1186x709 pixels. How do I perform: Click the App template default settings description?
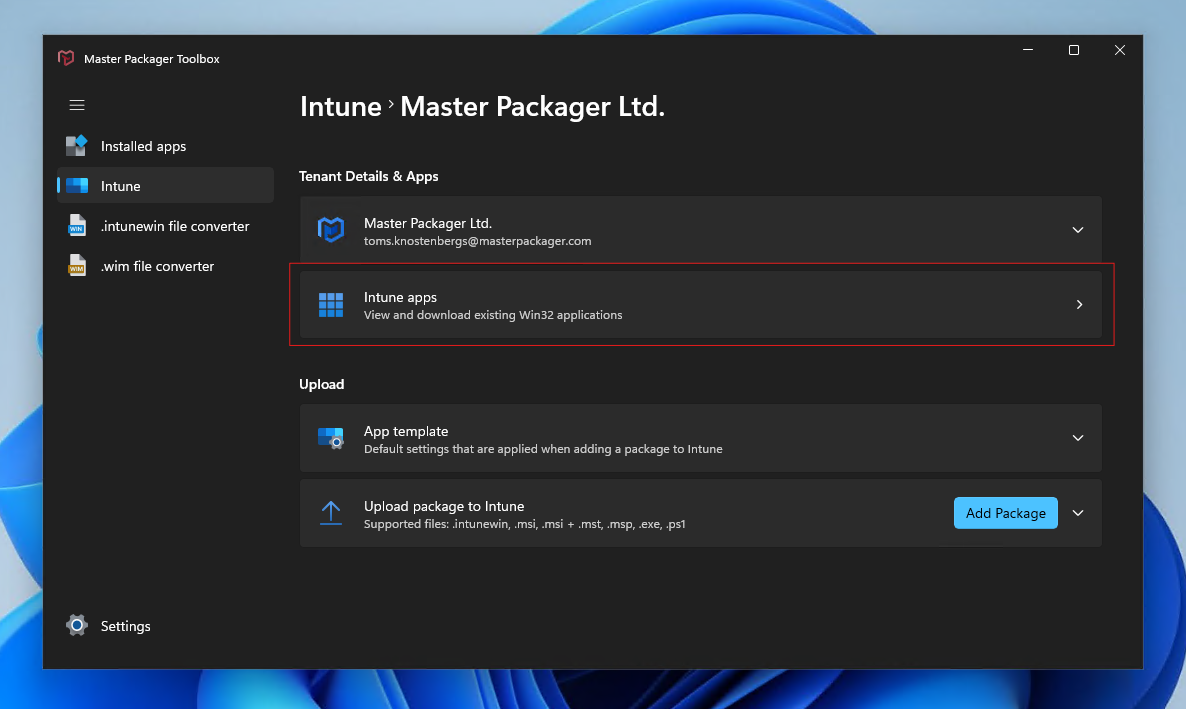point(543,449)
